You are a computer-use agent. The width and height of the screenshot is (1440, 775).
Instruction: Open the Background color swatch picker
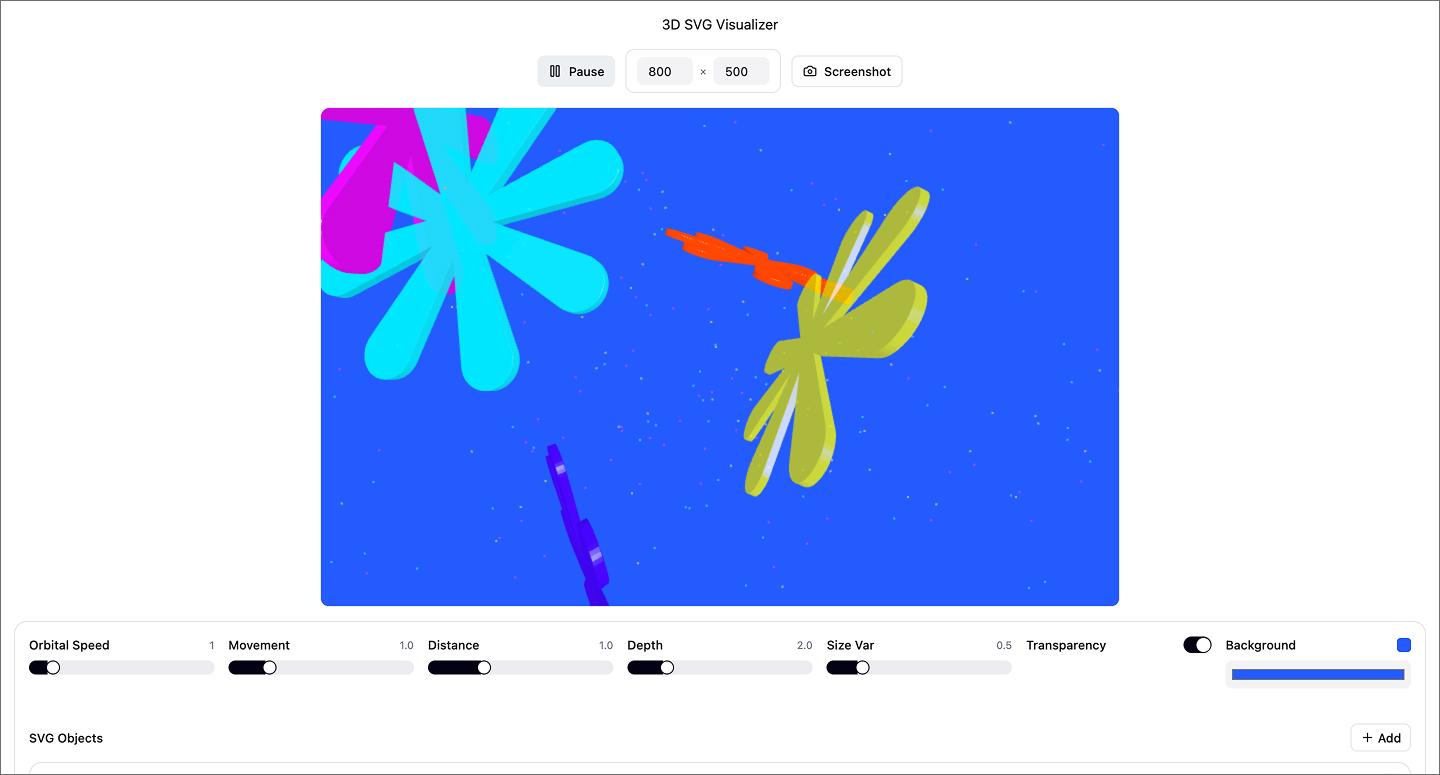click(1404, 645)
